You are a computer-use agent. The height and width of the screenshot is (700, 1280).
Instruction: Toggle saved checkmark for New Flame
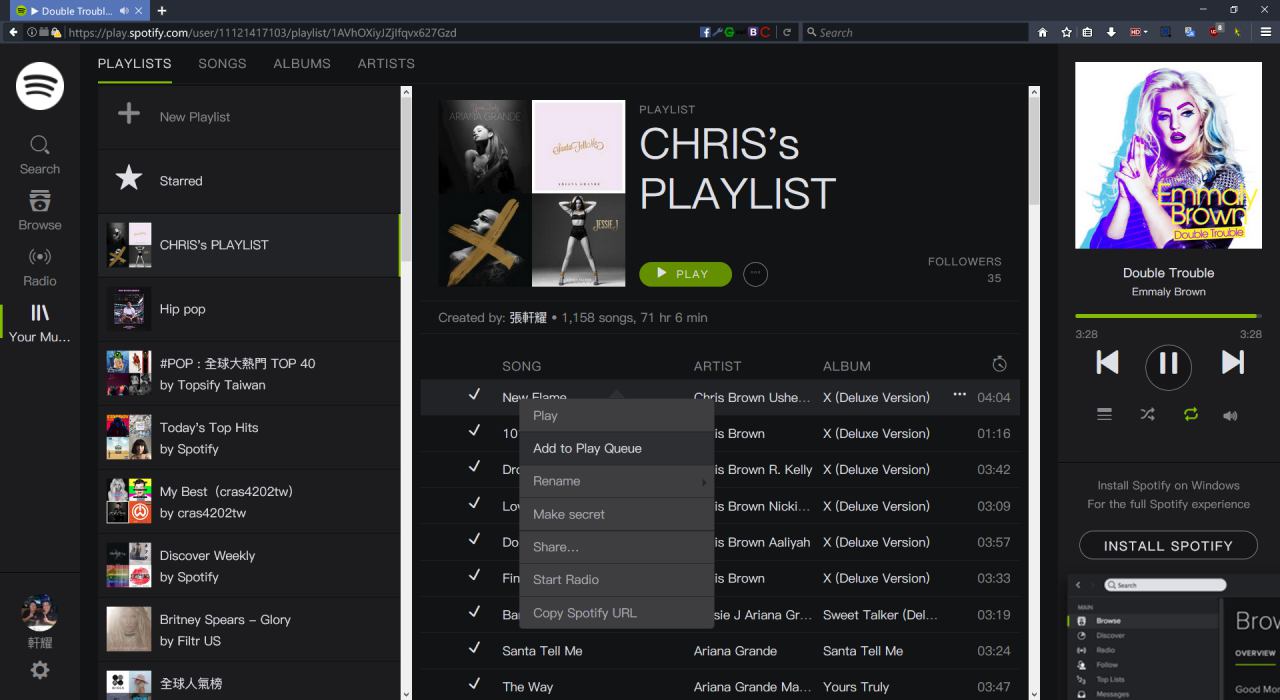(474, 395)
